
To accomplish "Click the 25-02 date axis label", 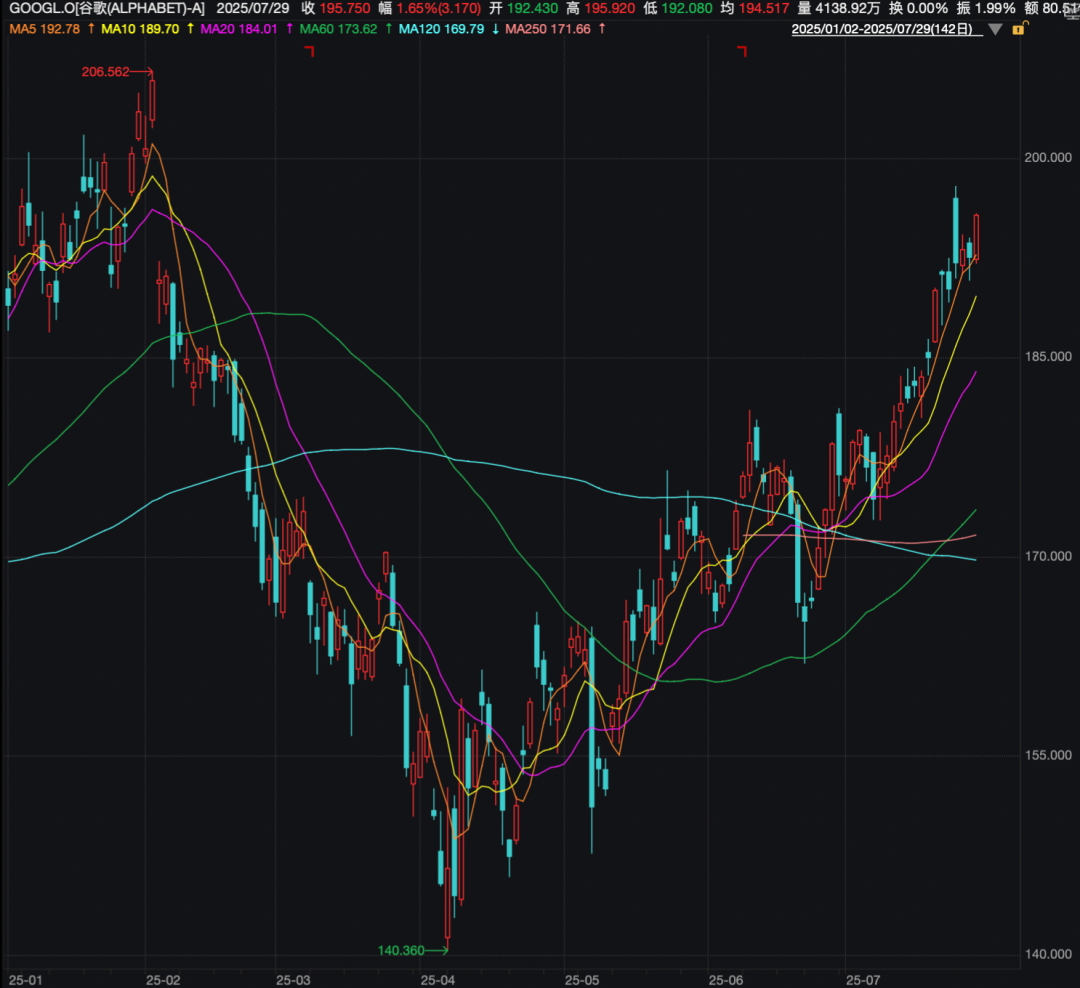I will pyautogui.click(x=163, y=980).
